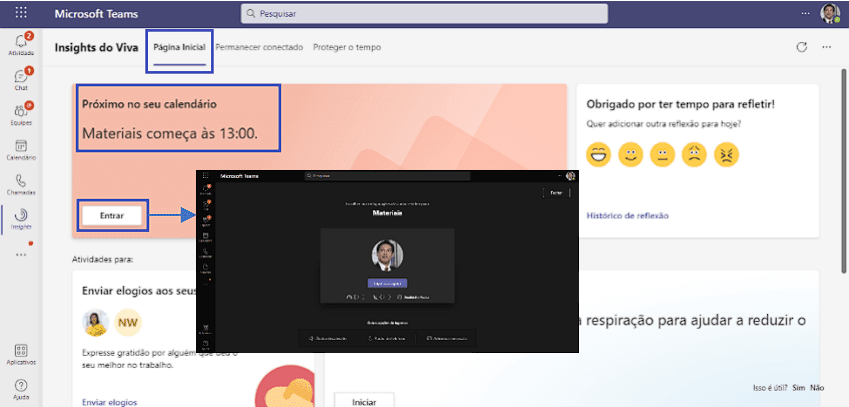Select the Insights app in sidebar
Image resolution: width=849 pixels, height=407 pixels.
click(x=22, y=219)
